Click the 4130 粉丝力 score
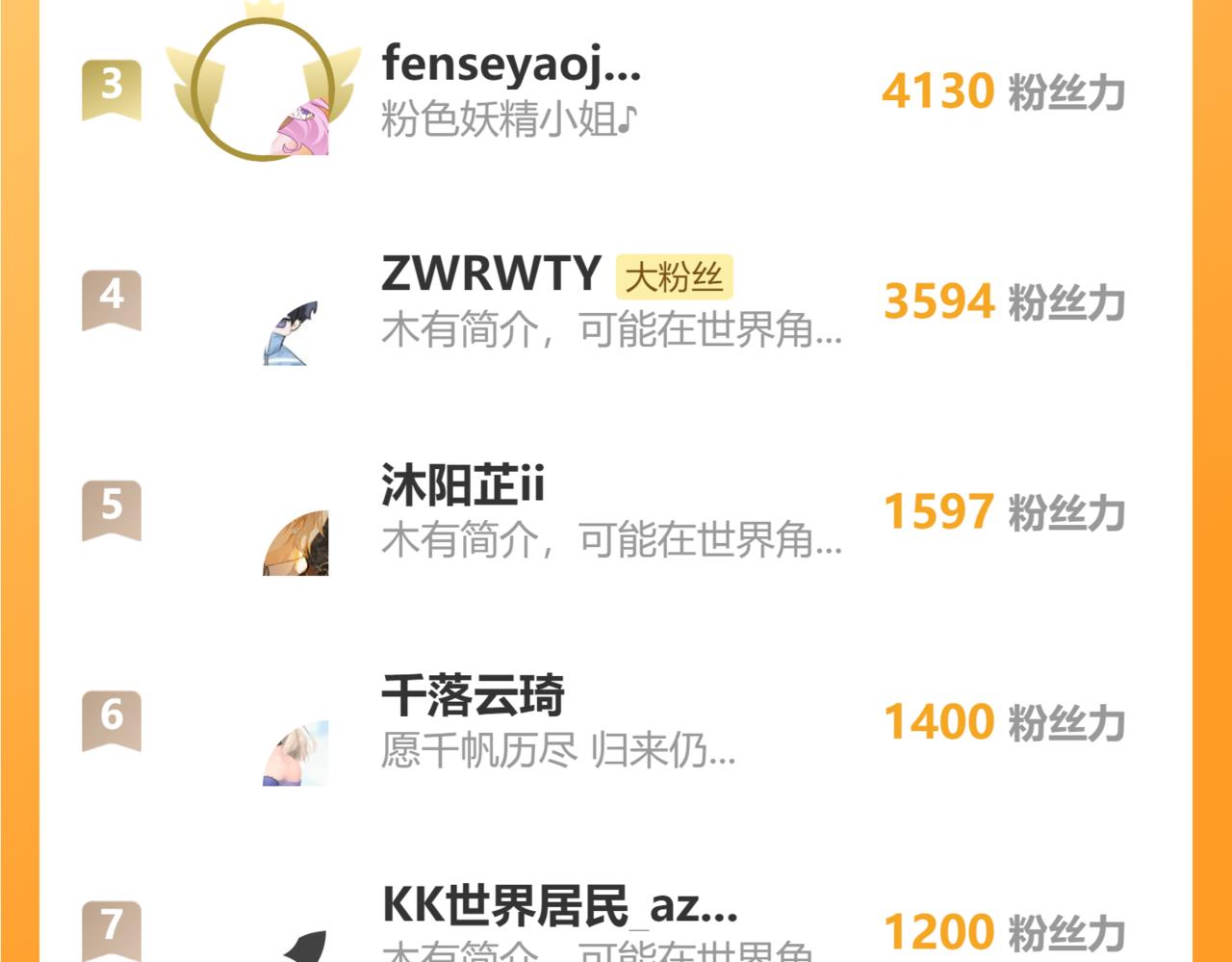Screen dimensions: 1232x962 (x=1003, y=91)
